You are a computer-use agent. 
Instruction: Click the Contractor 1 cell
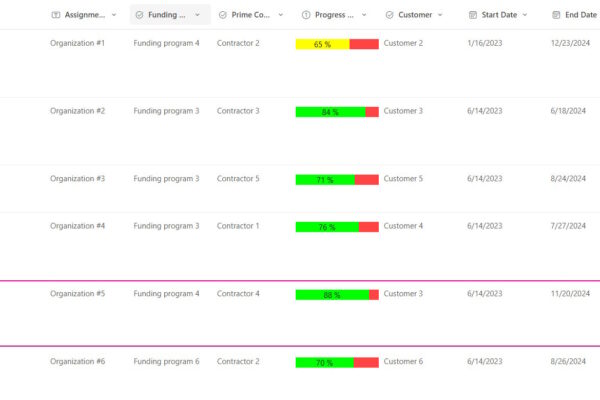(238, 226)
